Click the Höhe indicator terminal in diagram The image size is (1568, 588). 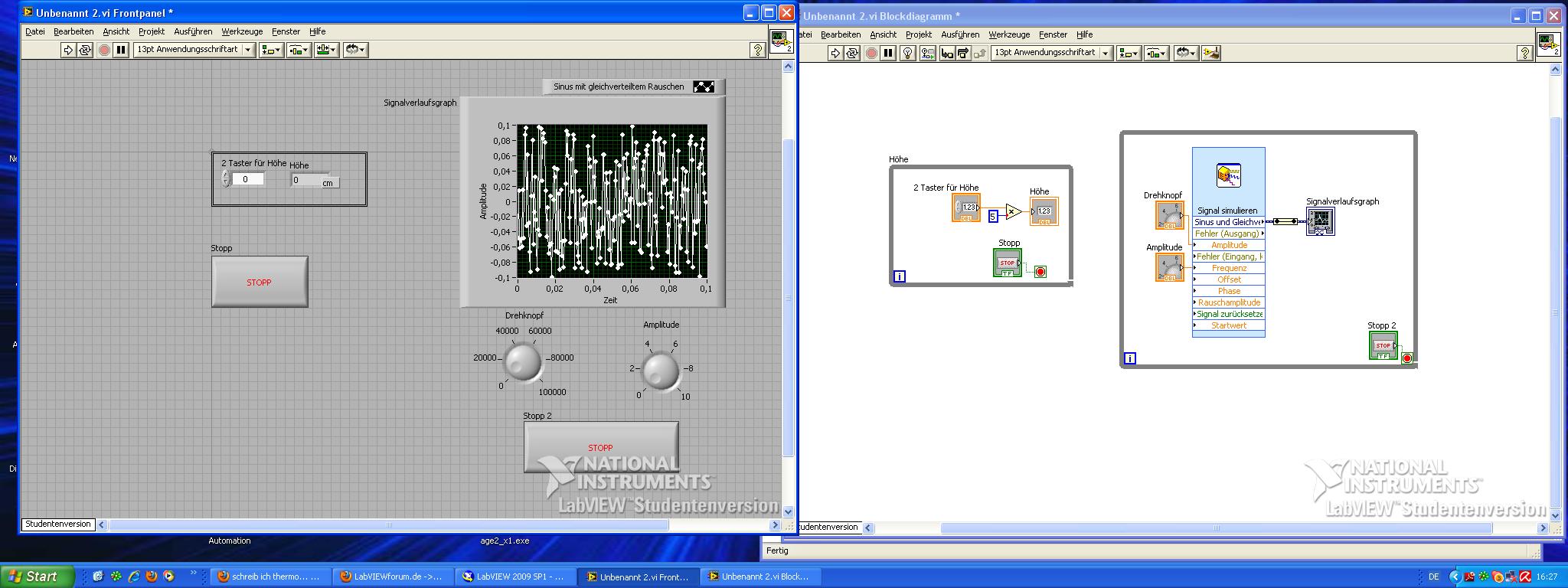pyautogui.click(x=1044, y=211)
